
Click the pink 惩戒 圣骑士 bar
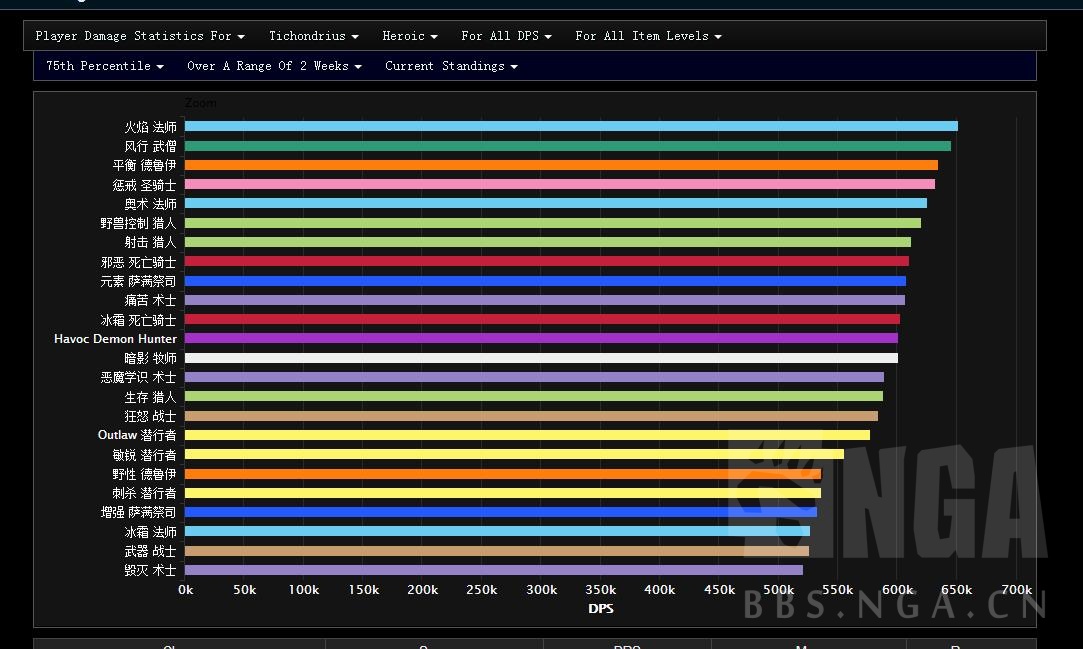pyautogui.click(x=559, y=184)
